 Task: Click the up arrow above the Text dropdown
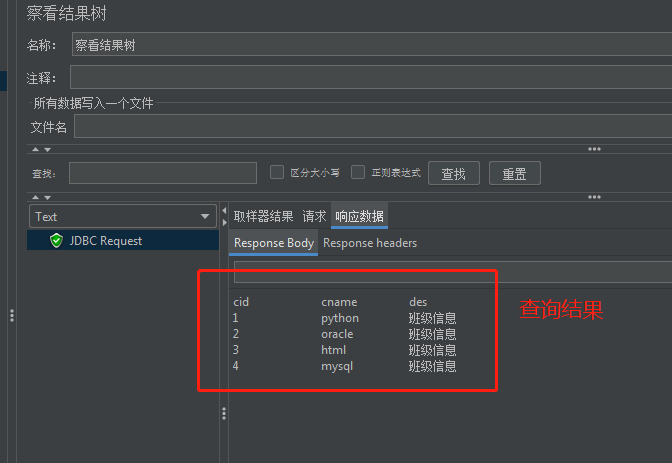click(x=36, y=197)
